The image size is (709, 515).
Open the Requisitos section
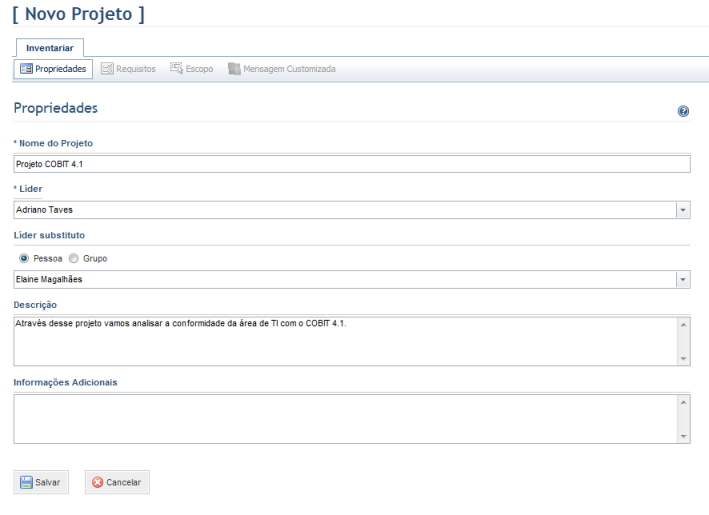[x=128, y=69]
